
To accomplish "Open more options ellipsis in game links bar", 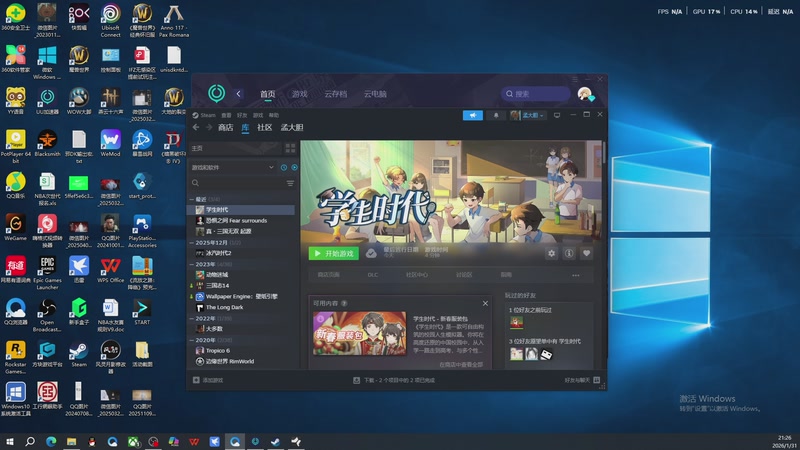I will 576,275.
